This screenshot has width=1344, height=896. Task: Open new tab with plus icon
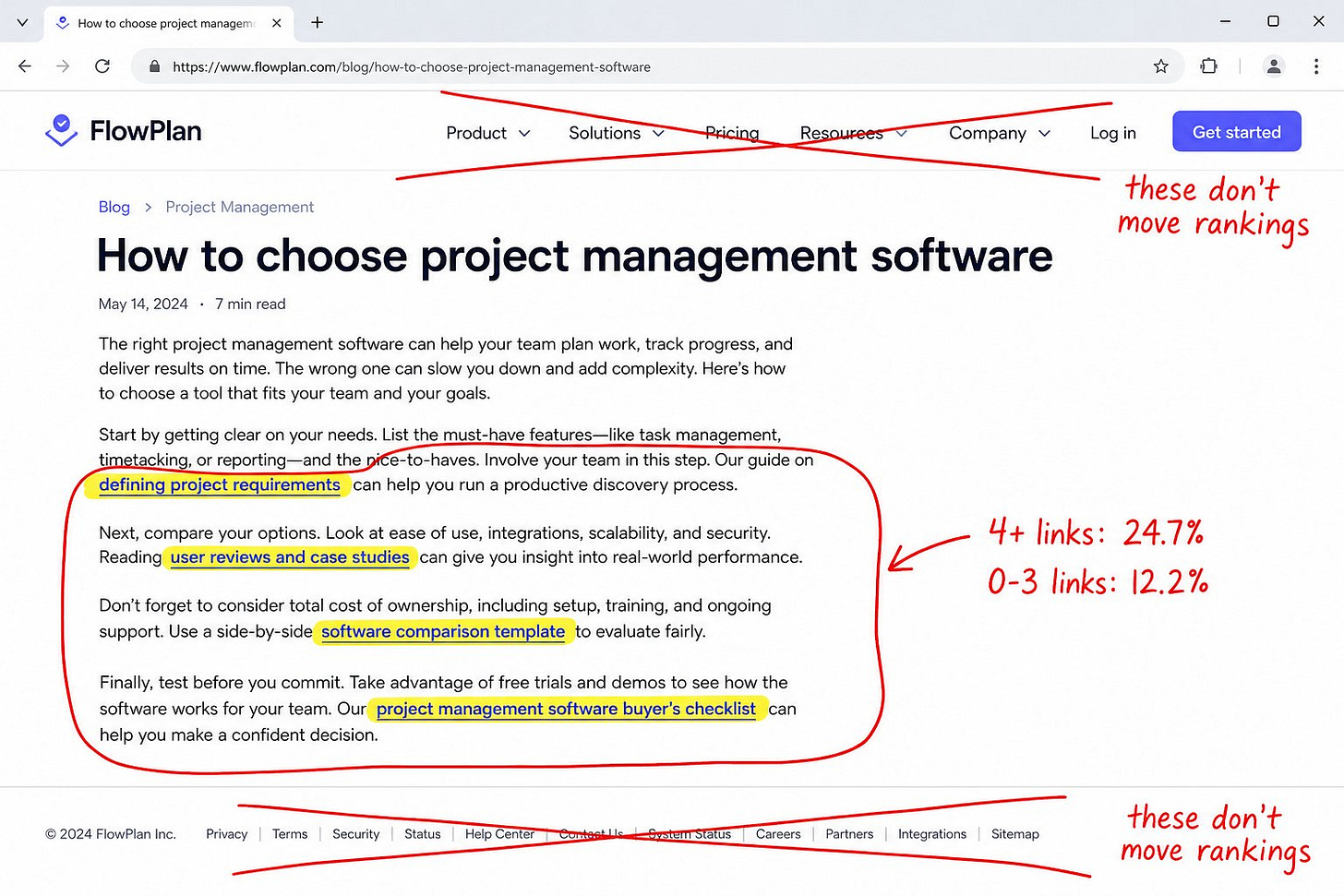(318, 22)
